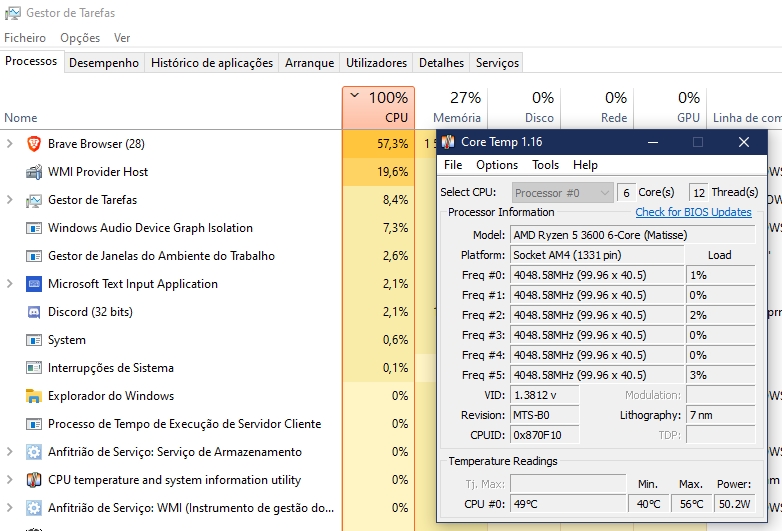Open the Select CPU Processor #0 dropdown
This screenshot has width=782, height=531.
(563, 193)
